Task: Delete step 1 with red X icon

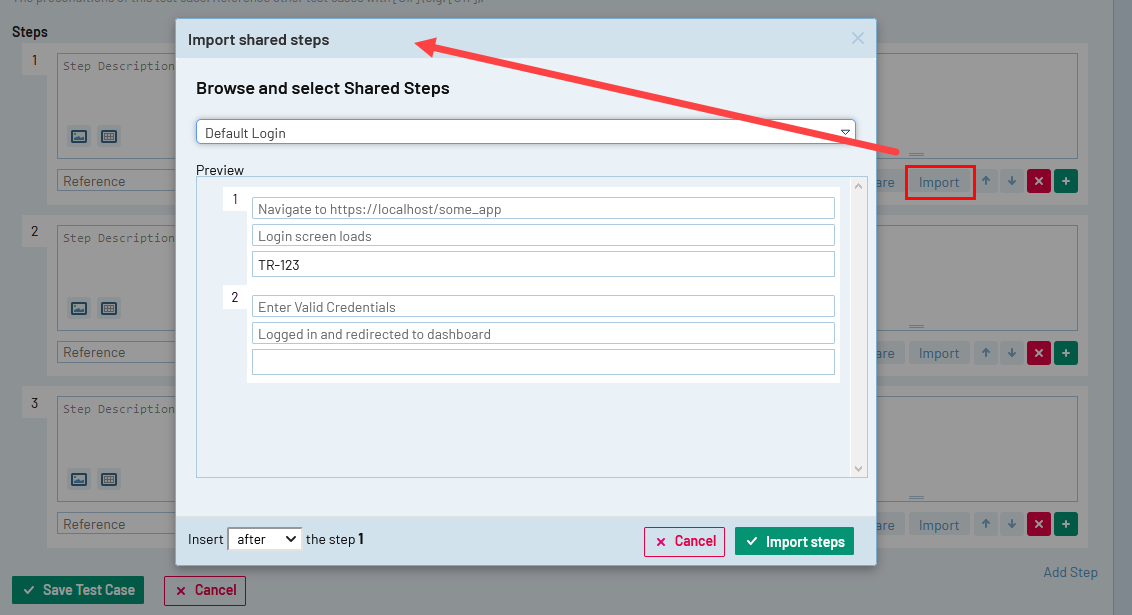Action: pyautogui.click(x=1038, y=182)
